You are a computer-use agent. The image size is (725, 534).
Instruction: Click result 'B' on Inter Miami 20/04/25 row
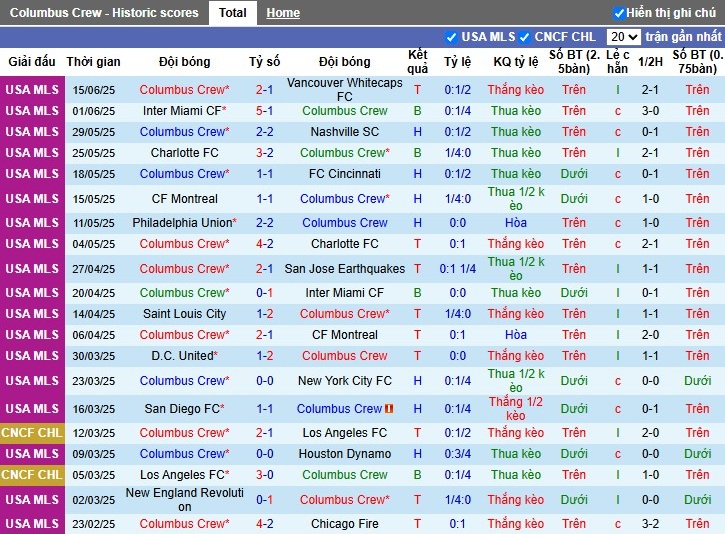[418, 293]
